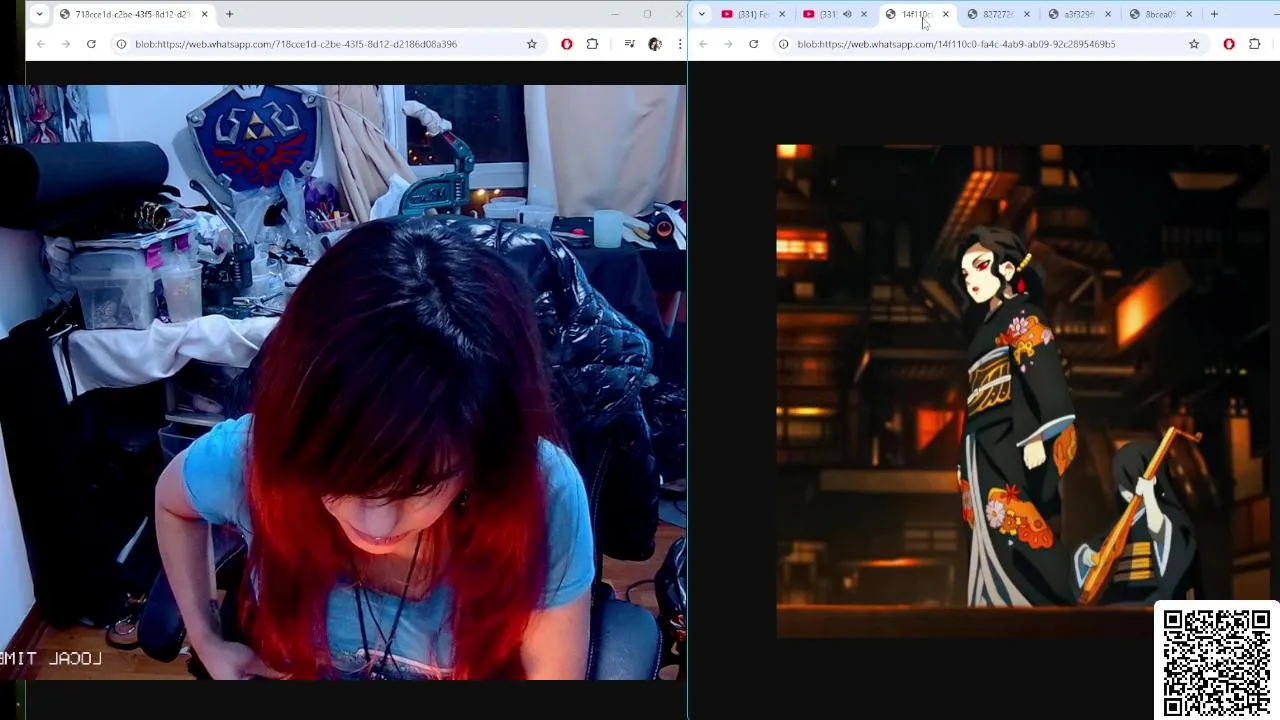
Task: View site information icon in right address bar
Action: pyautogui.click(x=784, y=44)
